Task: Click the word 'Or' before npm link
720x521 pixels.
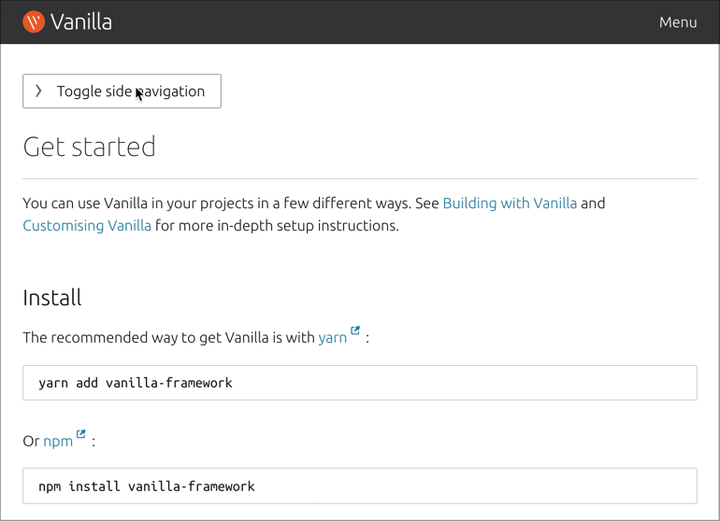Action: coord(31,441)
